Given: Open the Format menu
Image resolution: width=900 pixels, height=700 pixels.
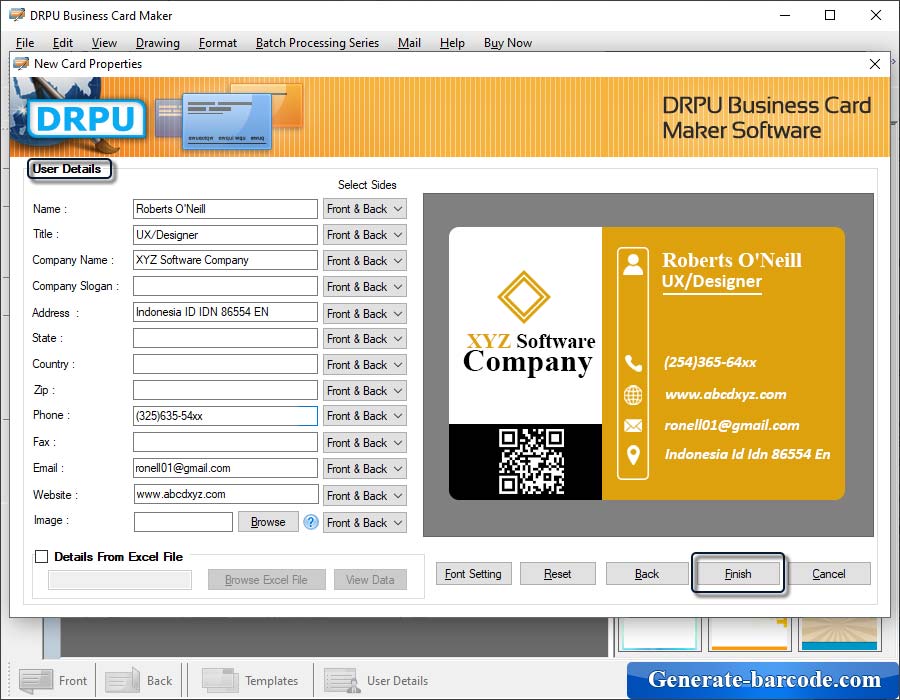Looking at the screenshot, I should pyautogui.click(x=218, y=43).
